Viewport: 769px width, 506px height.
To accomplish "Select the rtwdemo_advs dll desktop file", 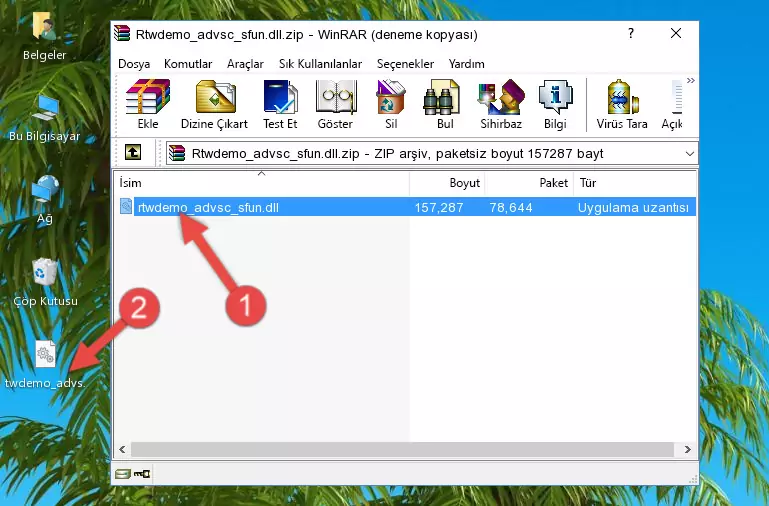I will point(45,365).
